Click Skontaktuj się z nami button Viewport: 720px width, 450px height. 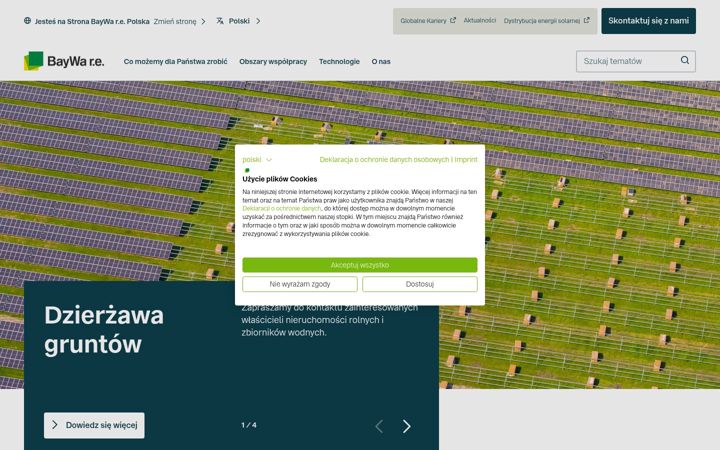coord(648,21)
